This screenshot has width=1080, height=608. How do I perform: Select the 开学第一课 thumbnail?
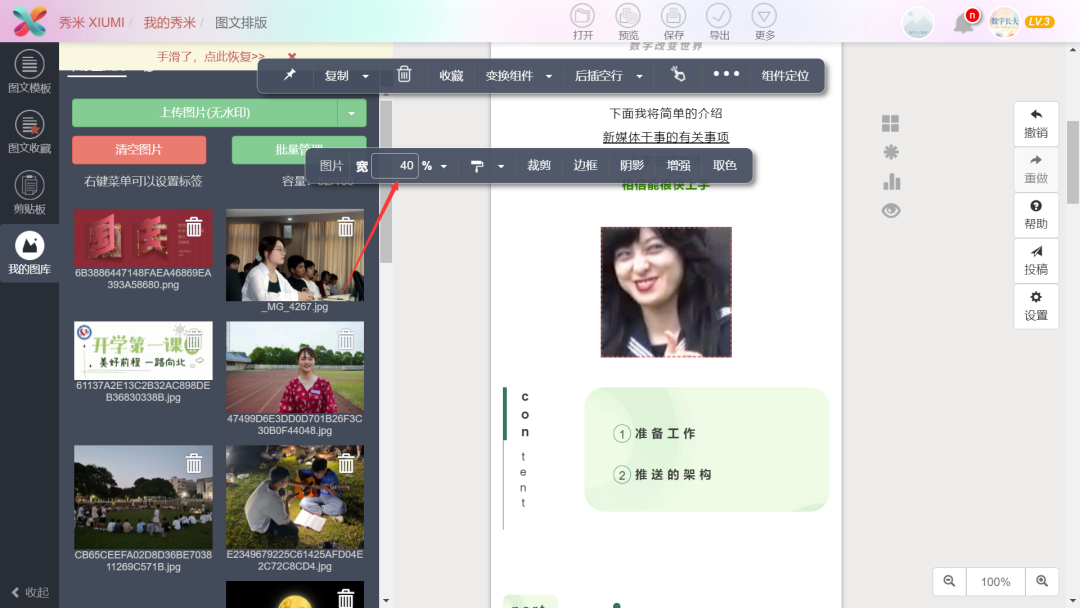143,350
